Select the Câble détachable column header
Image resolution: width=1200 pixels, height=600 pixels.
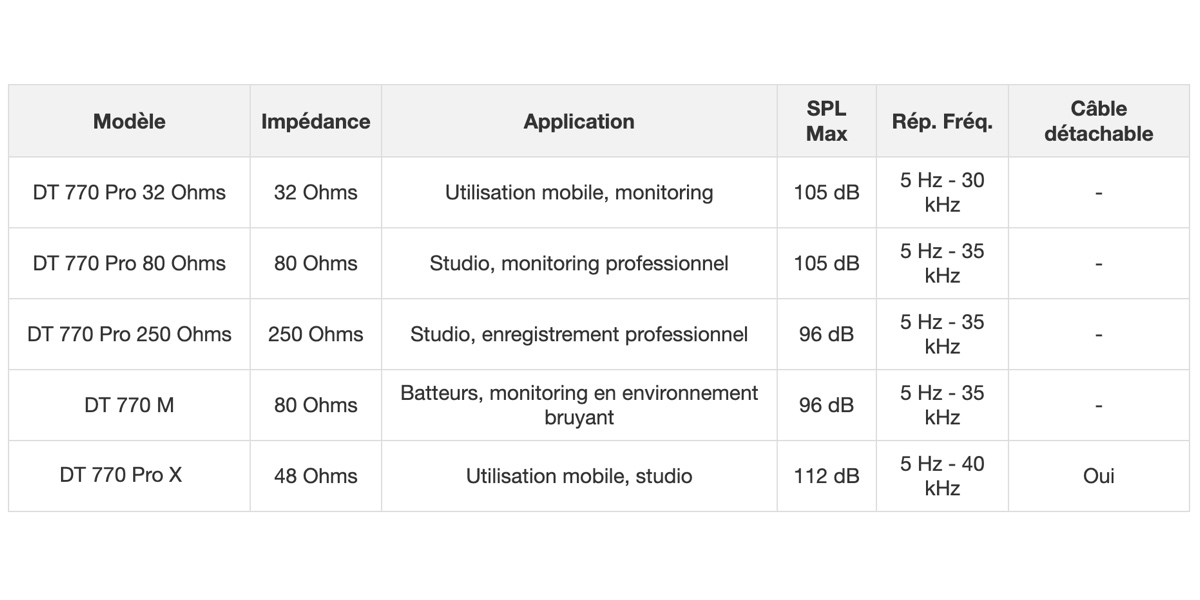pyautogui.click(x=1099, y=121)
